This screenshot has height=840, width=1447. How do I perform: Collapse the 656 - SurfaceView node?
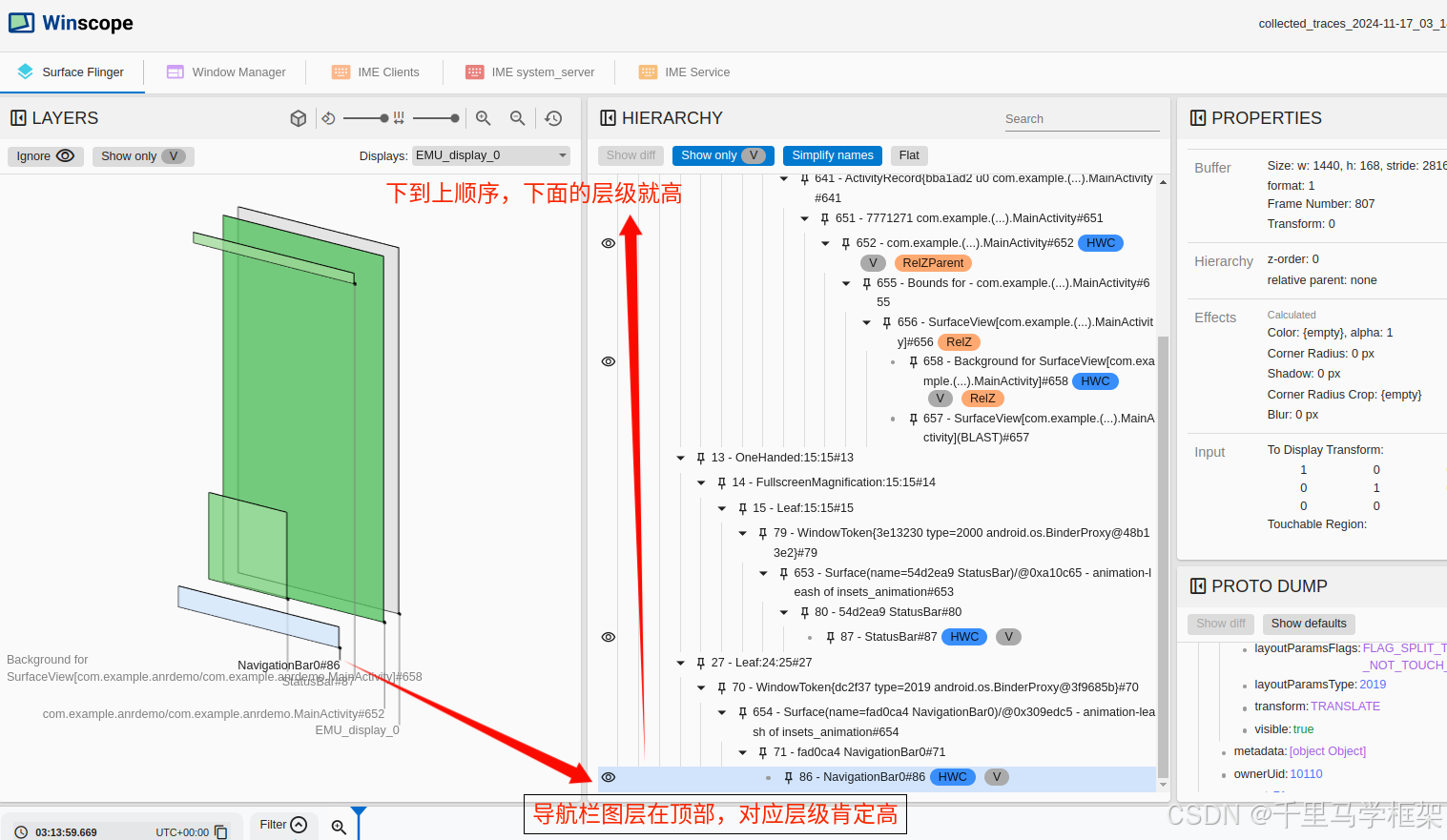click(867, 322)
